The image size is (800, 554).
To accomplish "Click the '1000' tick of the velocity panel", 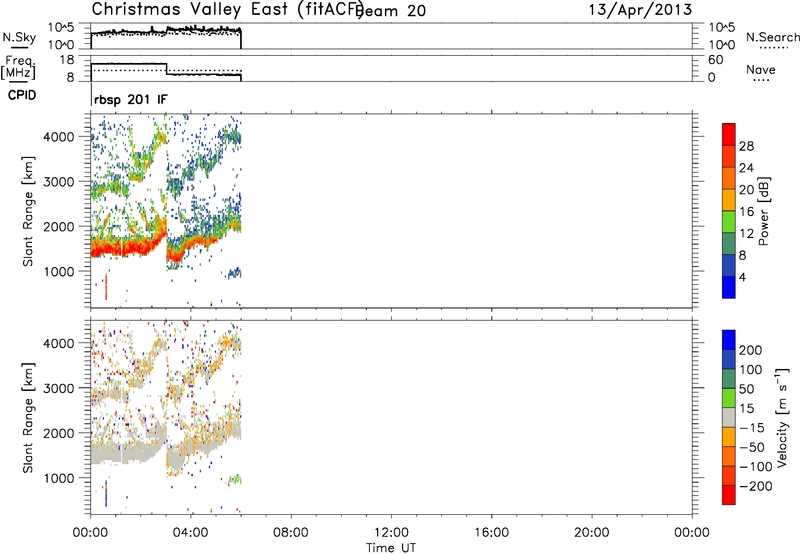I will pyautogui.click(x=59, y=478).
